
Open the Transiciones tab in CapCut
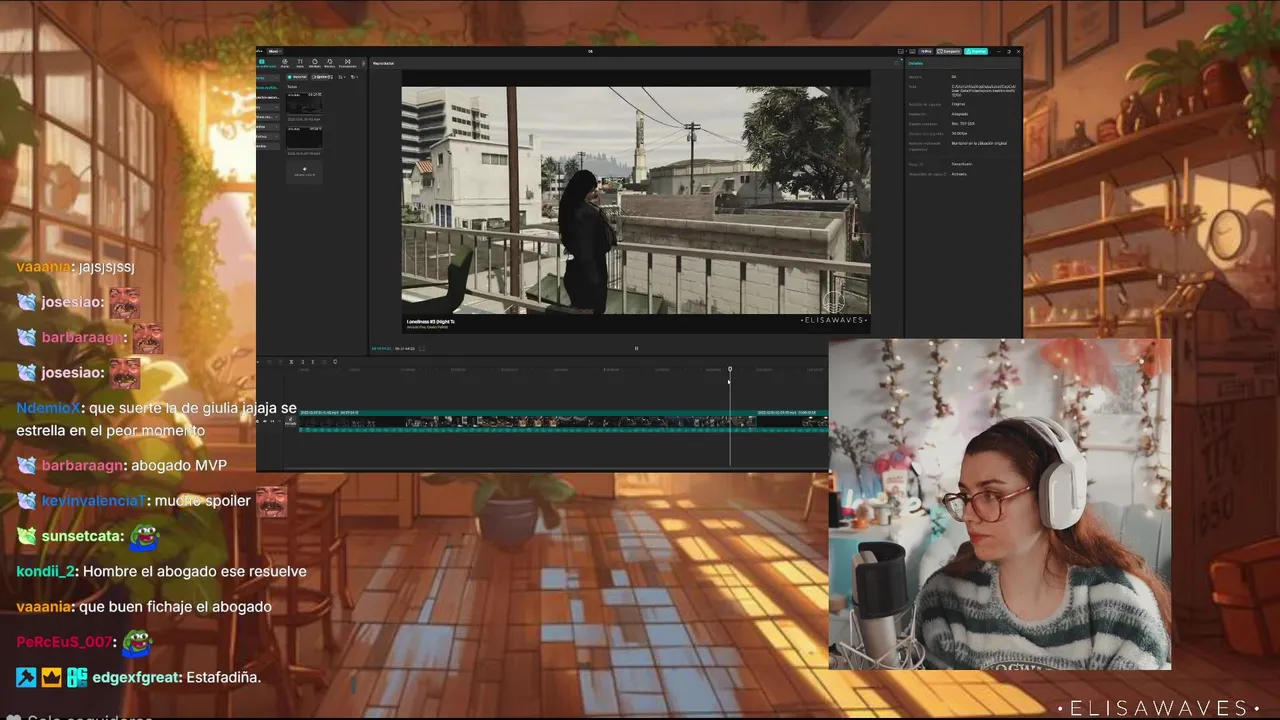[347, 63]
